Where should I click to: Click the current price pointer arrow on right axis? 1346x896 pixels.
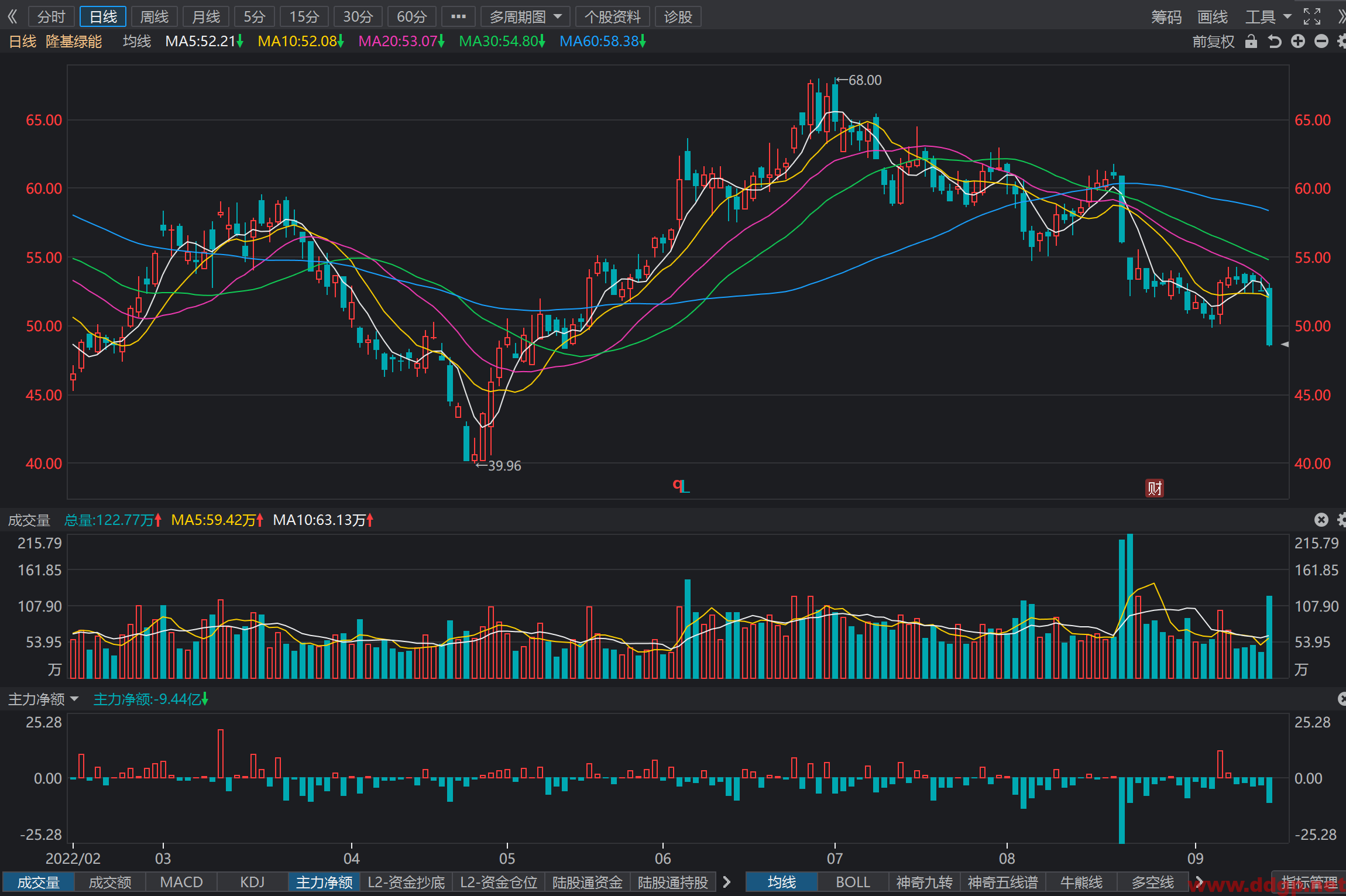(x=1285, y=344)
